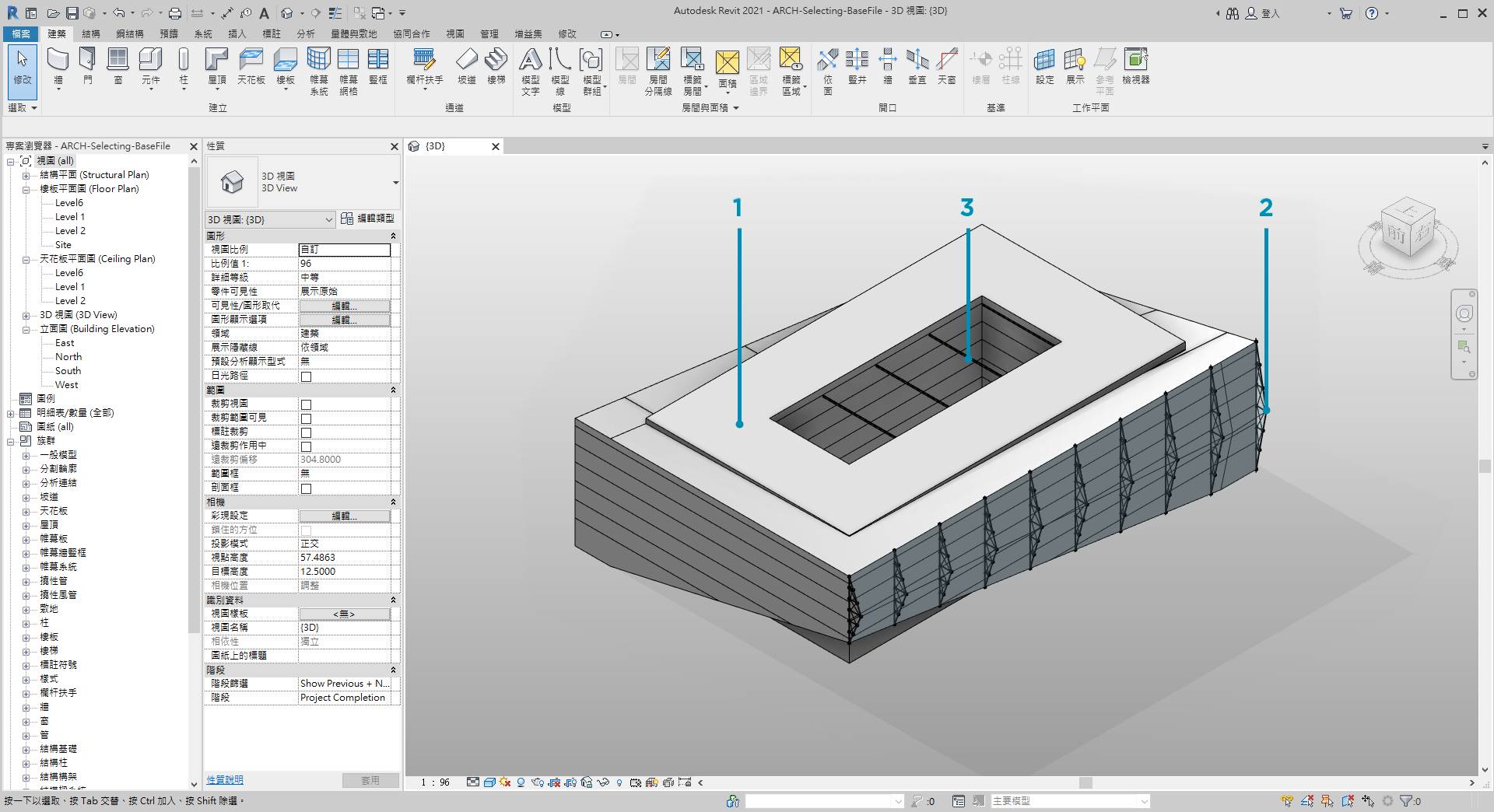Toggle the Annotation Crop (標註裁剪) checkbox
Image resolution: width=1494 pixels, height=812 pixels.
(307, 432)
